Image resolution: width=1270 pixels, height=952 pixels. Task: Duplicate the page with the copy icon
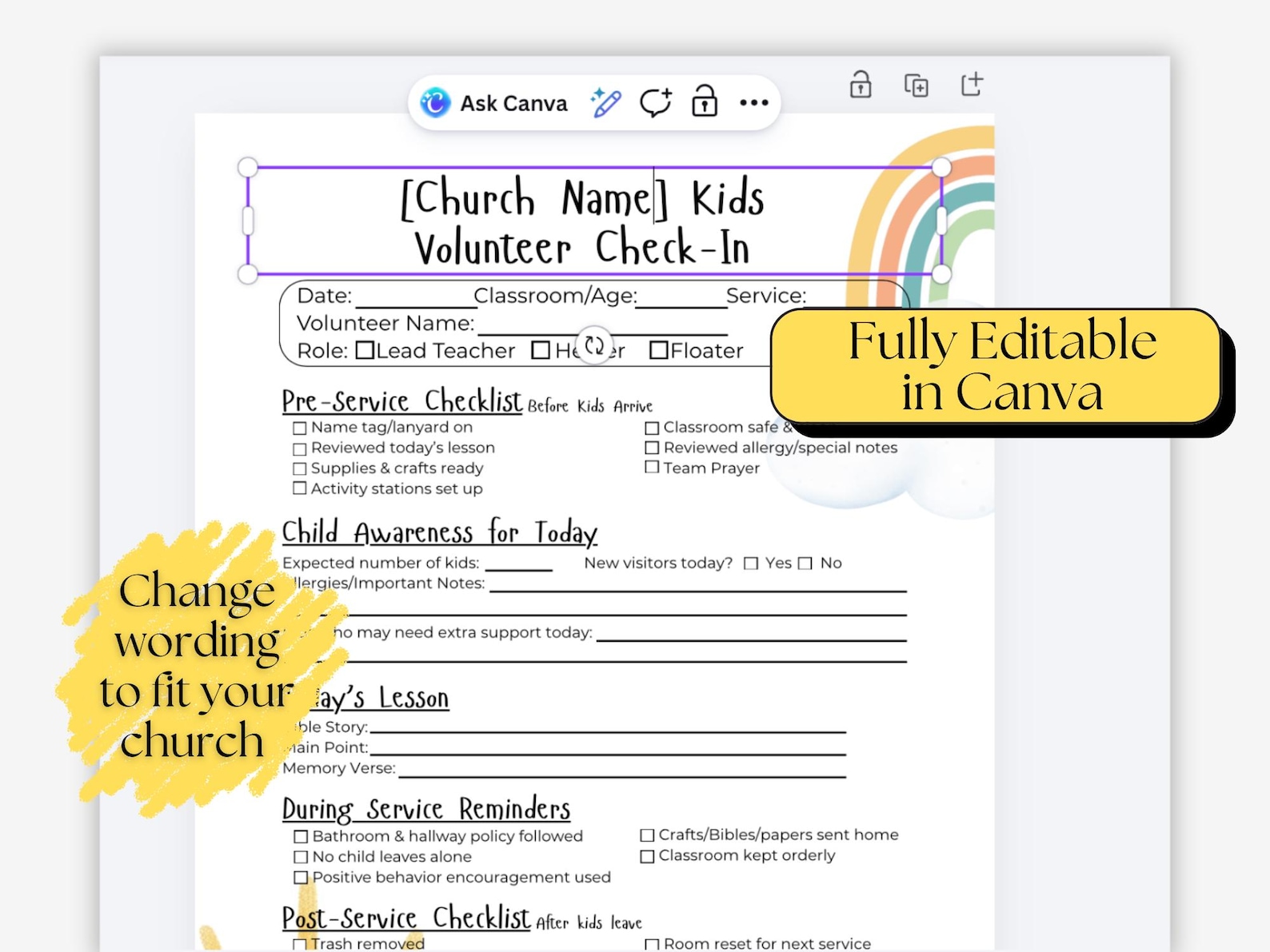click(917, 85)
